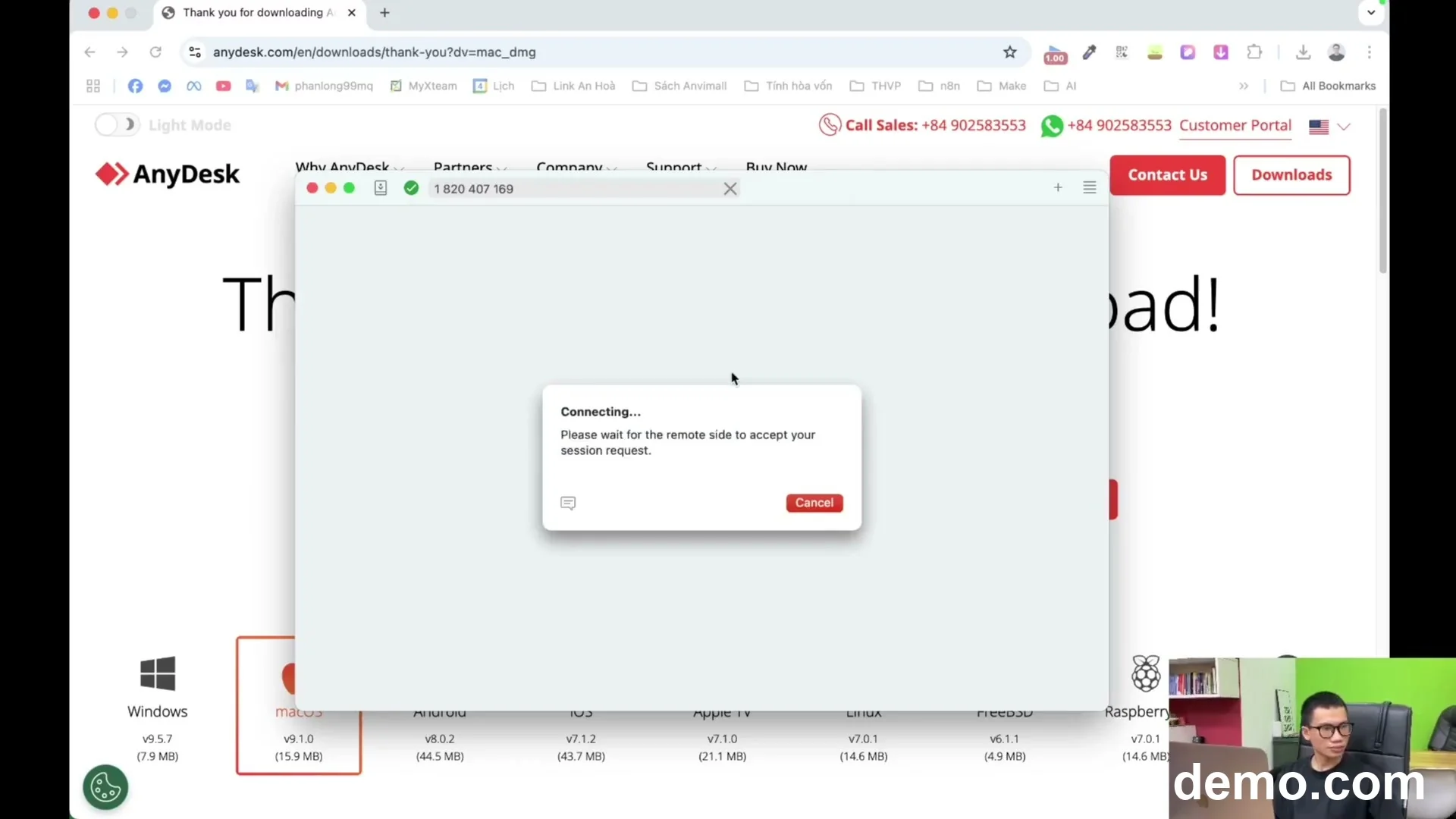
Task: Expand the AI bookmark folder
Action: tap(1060, 86)
